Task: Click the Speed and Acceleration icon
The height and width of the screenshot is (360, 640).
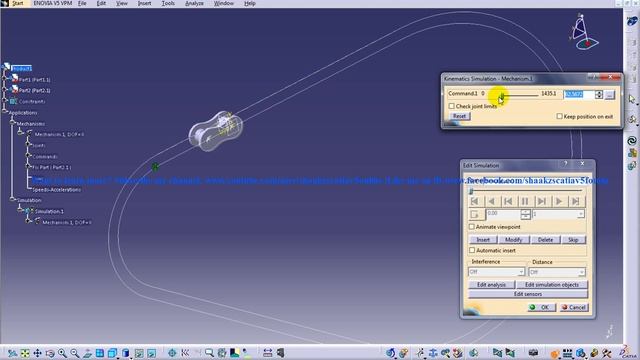Action: [x=458, y=353]
